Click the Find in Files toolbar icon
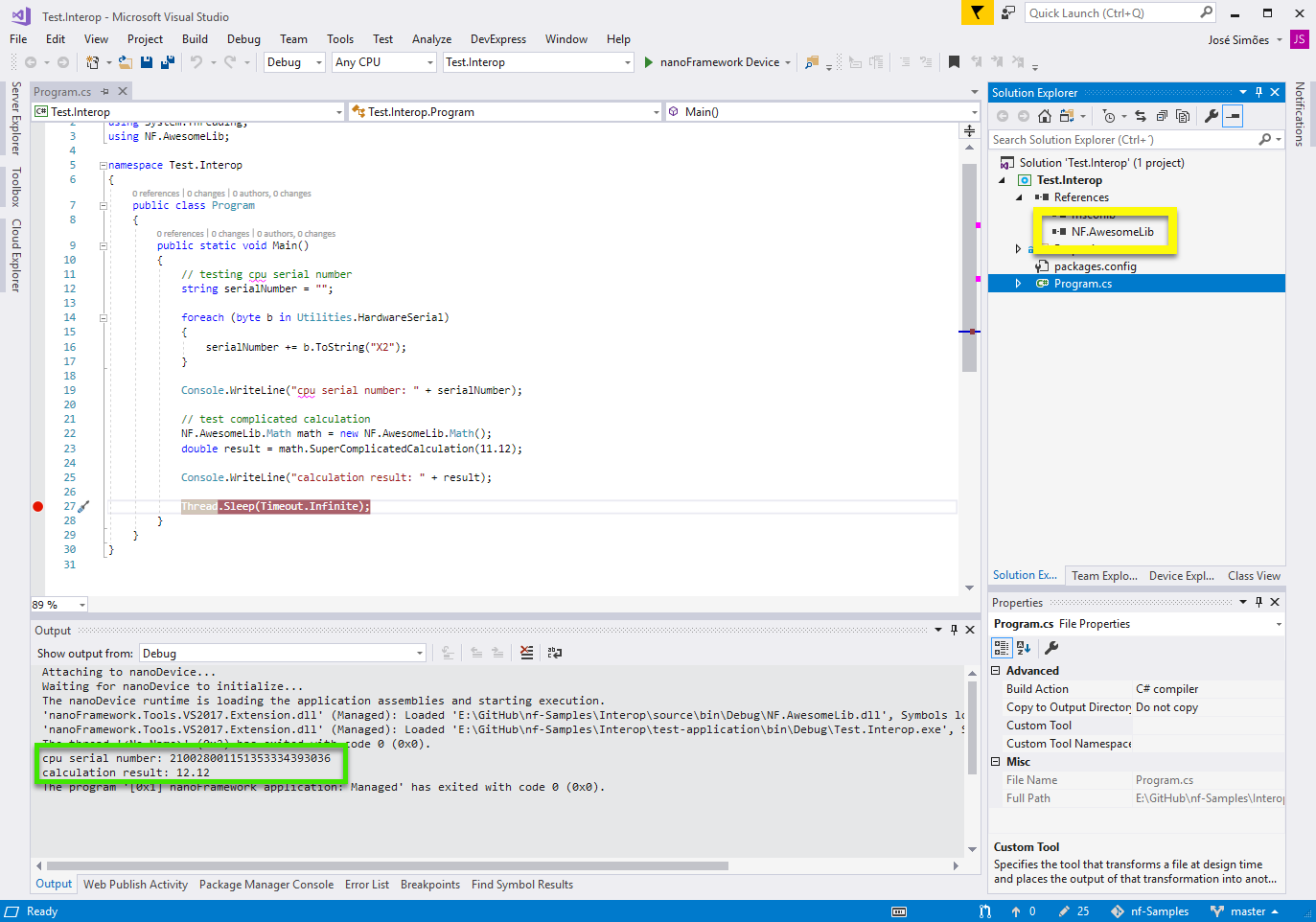Image resolution: width=1316 pixels, height=922 pixels. click(812, 62)
